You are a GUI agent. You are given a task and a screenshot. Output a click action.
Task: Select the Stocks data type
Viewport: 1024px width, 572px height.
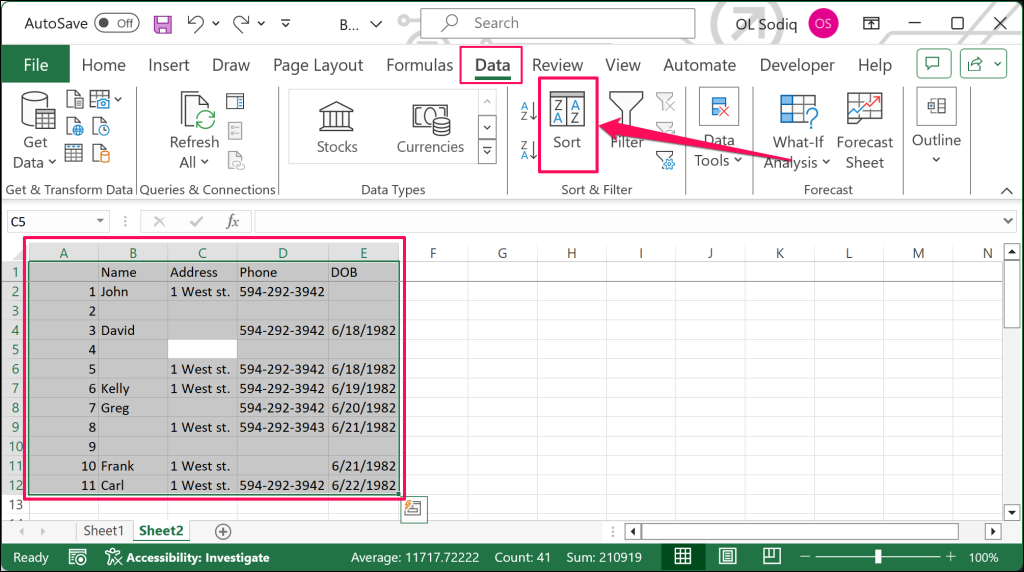click(337, 127)
